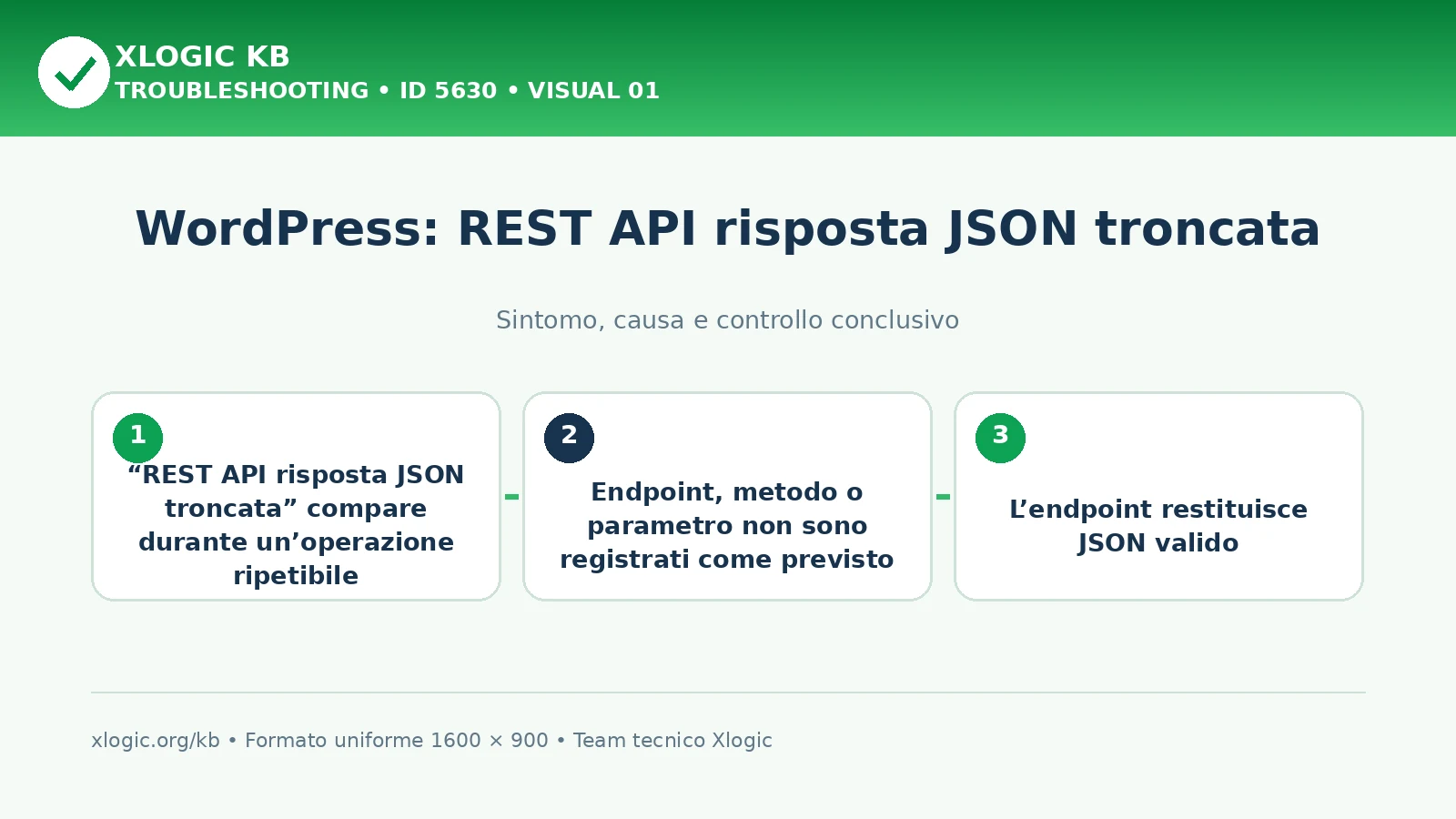
Task: Click the green step 3 circle
Action: click(1000, 438)
